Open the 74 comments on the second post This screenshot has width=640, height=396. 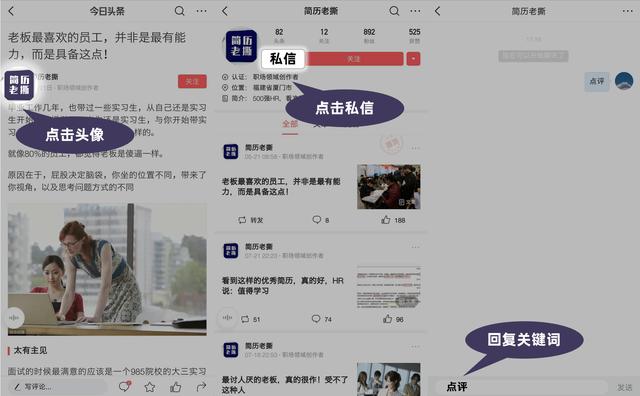point(322,319)
